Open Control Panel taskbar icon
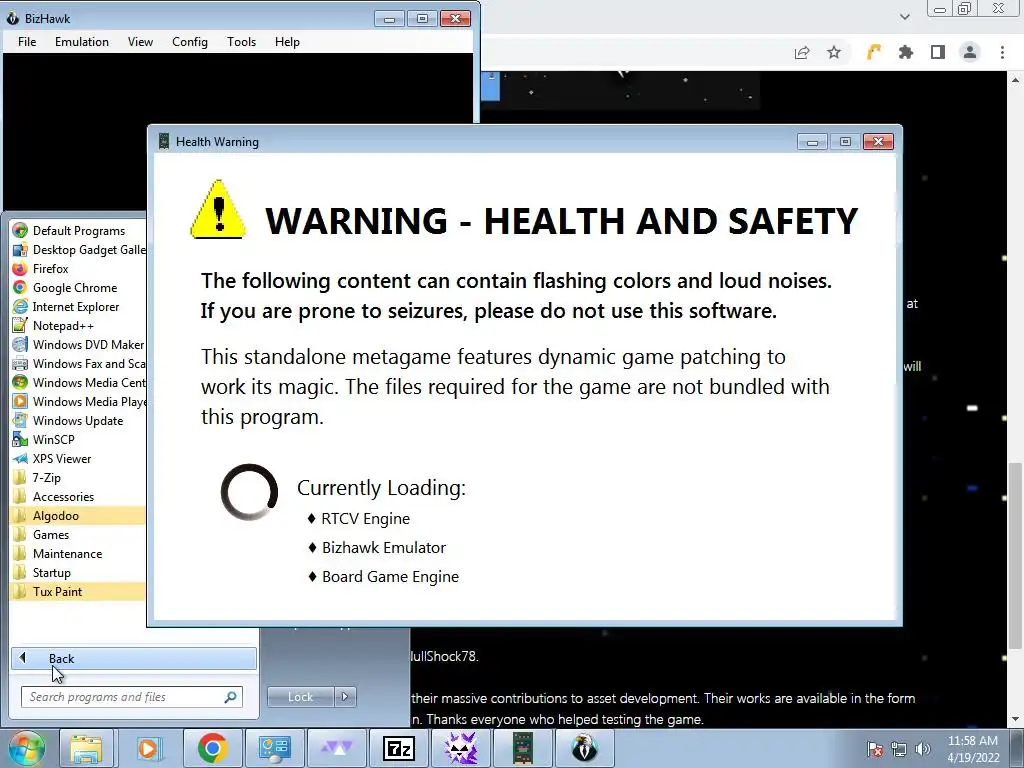 (x=274, y=748)
